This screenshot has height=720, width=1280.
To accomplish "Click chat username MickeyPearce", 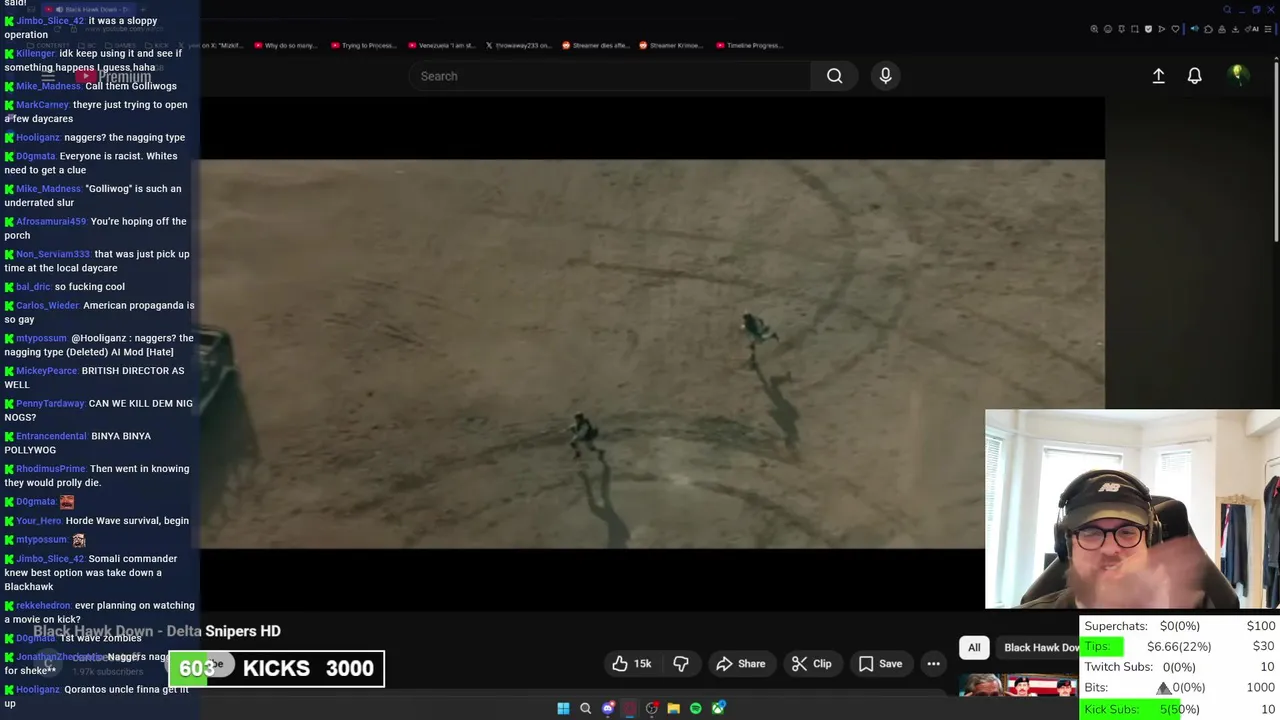I will [46, 371].
